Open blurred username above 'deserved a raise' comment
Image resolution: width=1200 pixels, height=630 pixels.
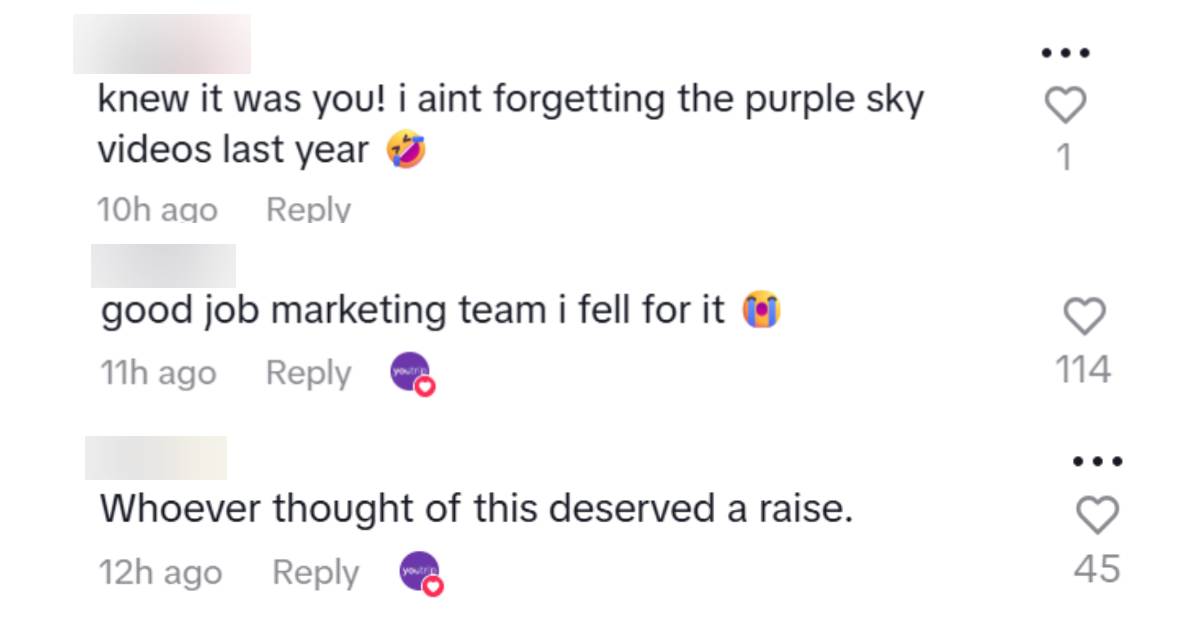point(156,458)
